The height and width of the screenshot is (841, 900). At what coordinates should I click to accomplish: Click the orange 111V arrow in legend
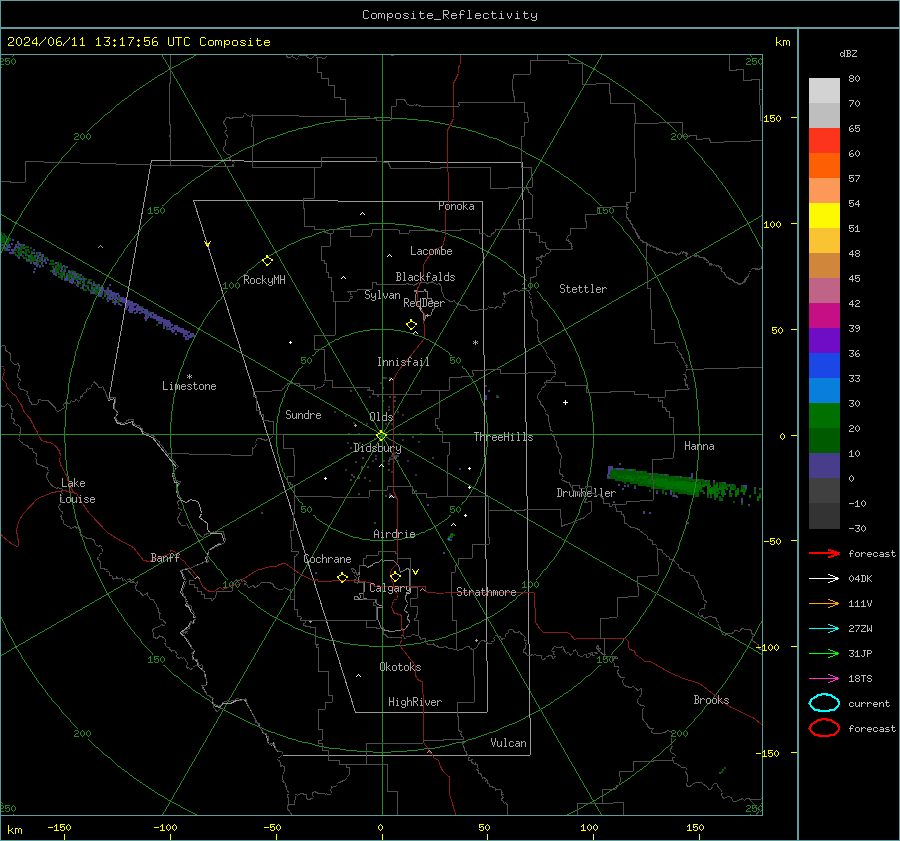tap(824, 603)
